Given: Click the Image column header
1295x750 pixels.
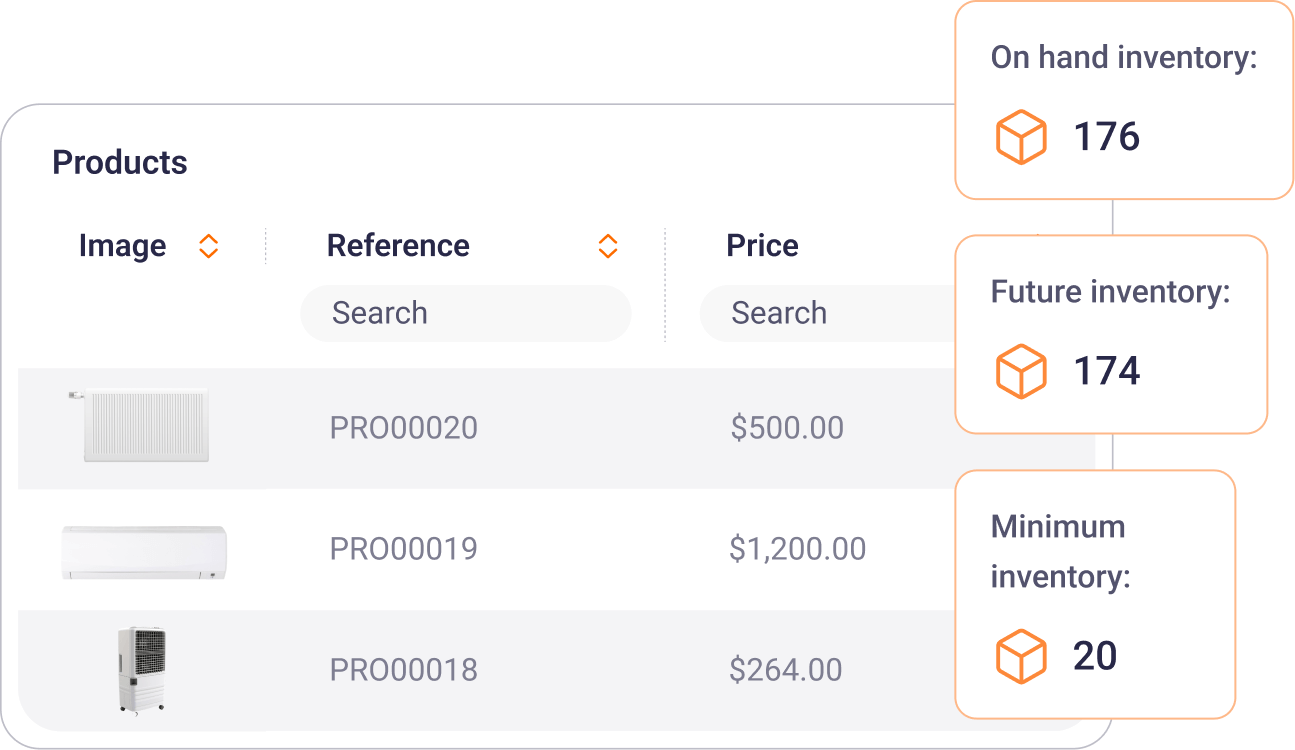Looking at the screenshot, I should point(122,246).
